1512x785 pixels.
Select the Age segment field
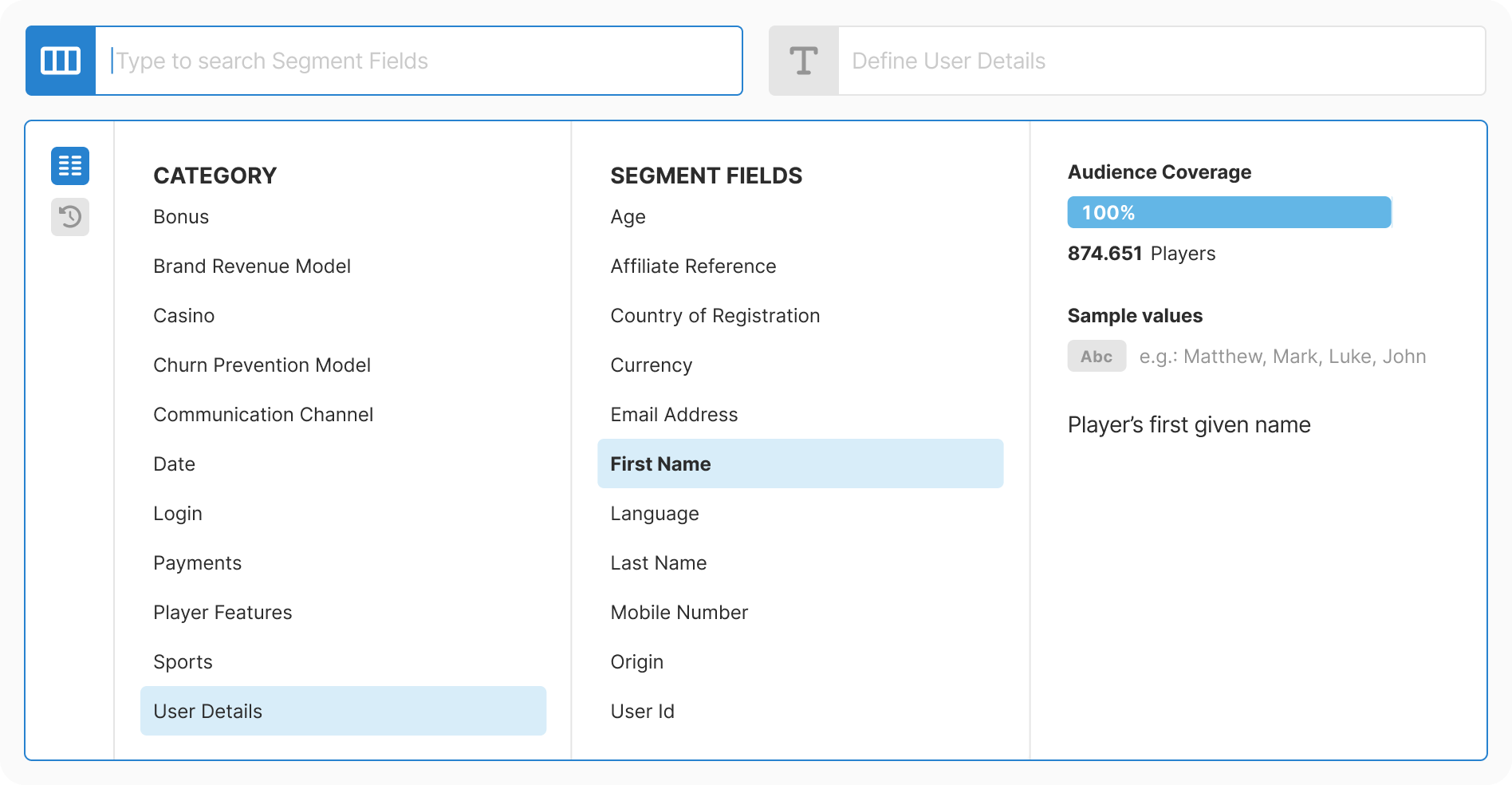tap(627, 216)
